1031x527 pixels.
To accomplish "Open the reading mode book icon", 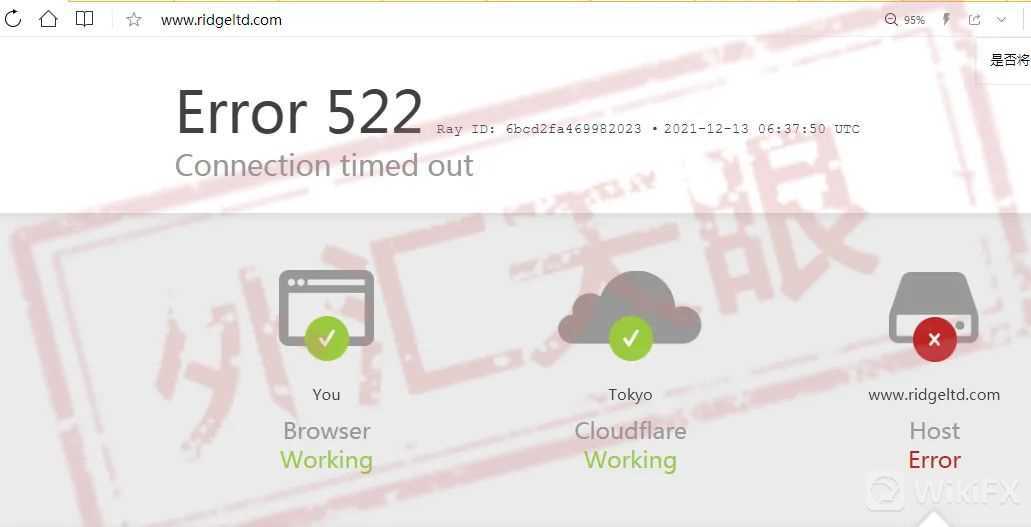I will click(84, 19).
